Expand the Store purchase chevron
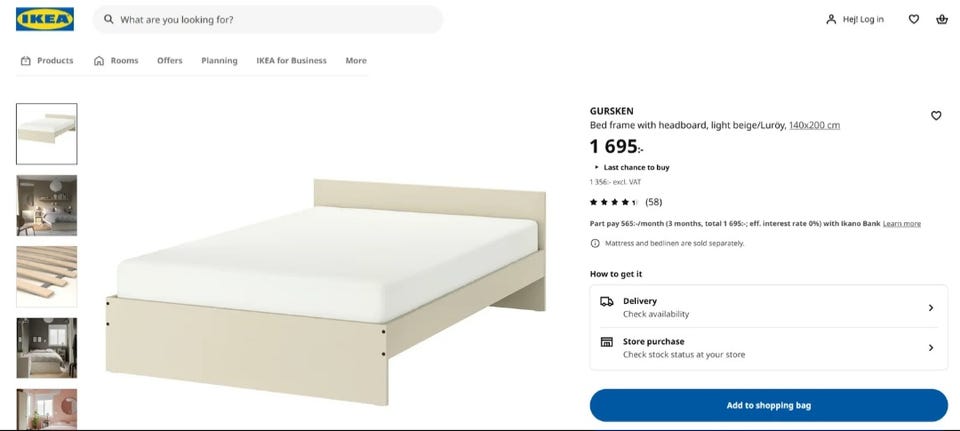 (931, 348)
